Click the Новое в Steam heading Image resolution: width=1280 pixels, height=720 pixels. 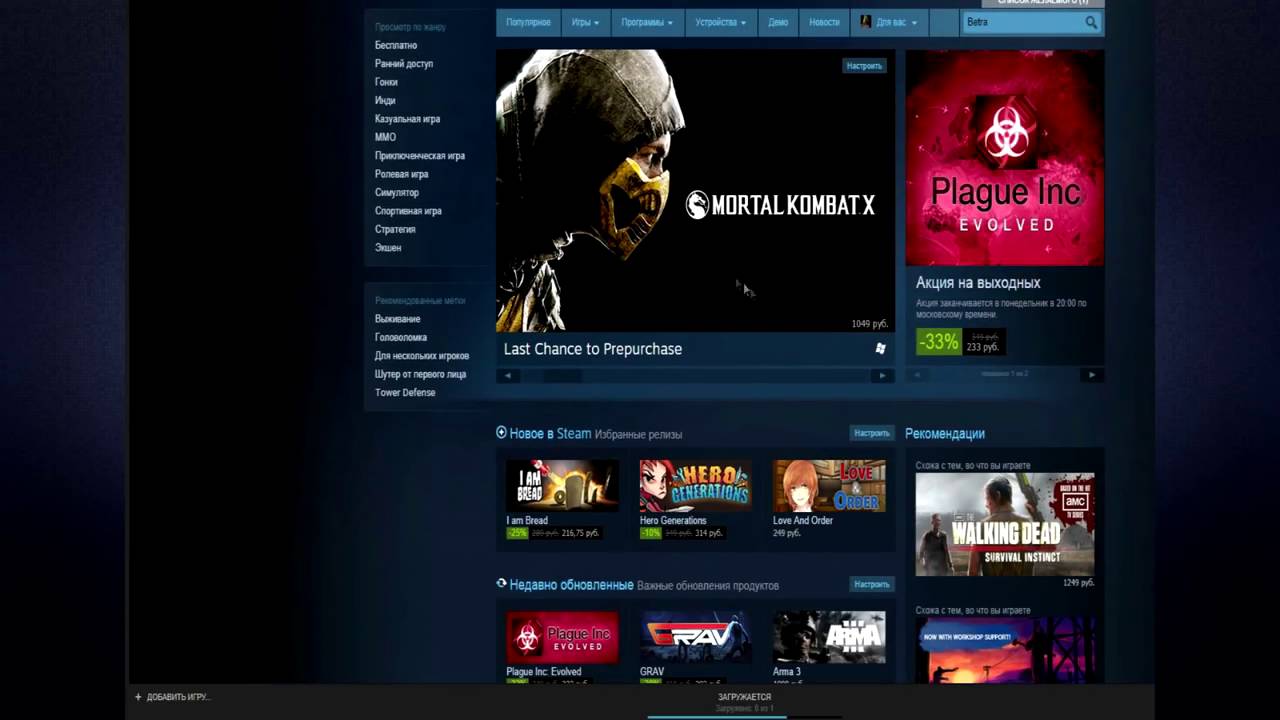point(550,434)
